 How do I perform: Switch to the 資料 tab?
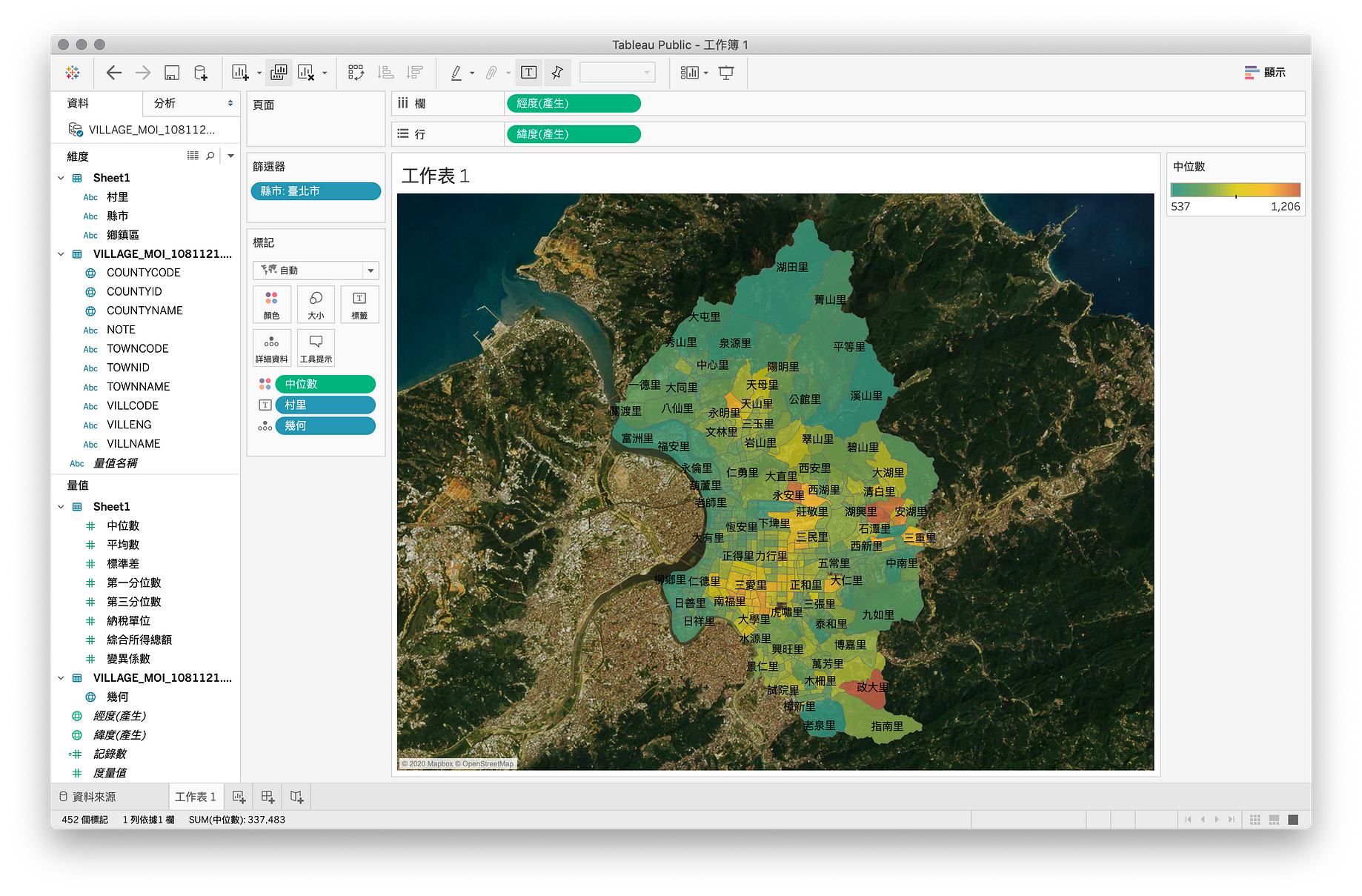point(78,103)
